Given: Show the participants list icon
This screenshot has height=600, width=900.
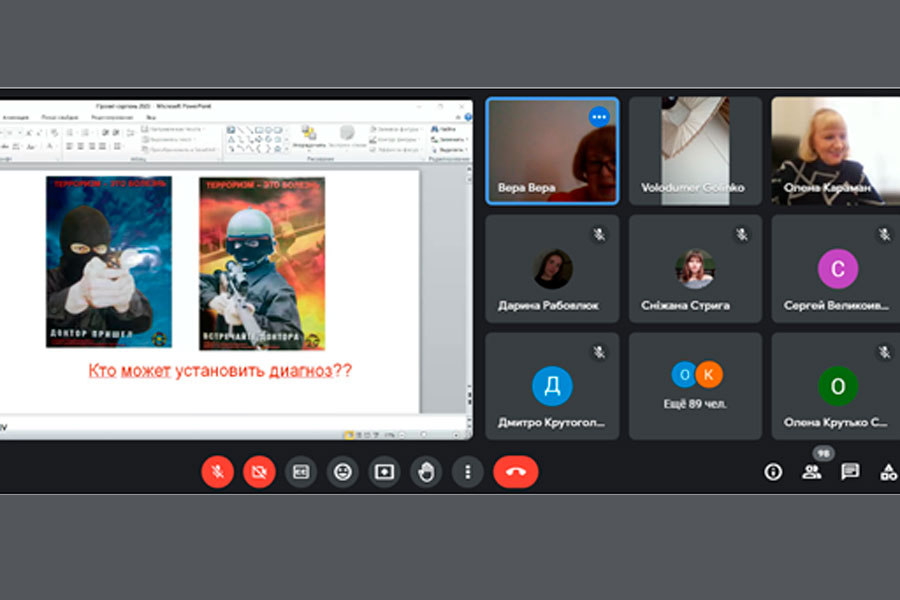Looking at the screenshot, I should [x=812, y=472].
